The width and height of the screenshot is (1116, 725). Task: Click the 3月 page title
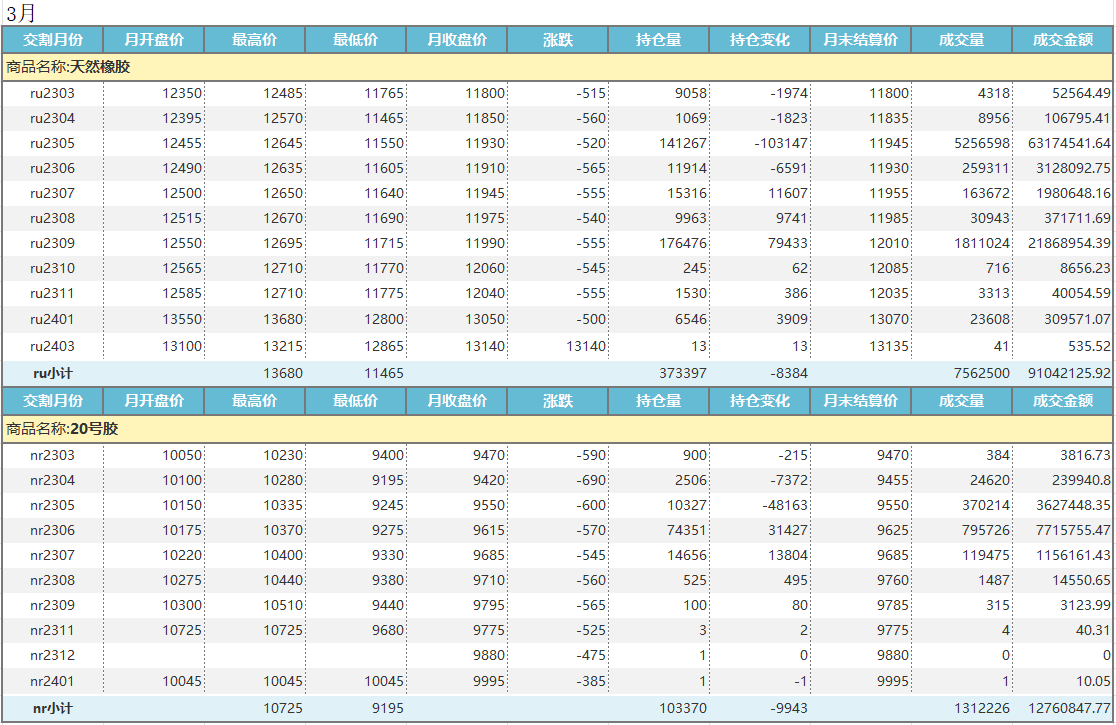point(20,12)
